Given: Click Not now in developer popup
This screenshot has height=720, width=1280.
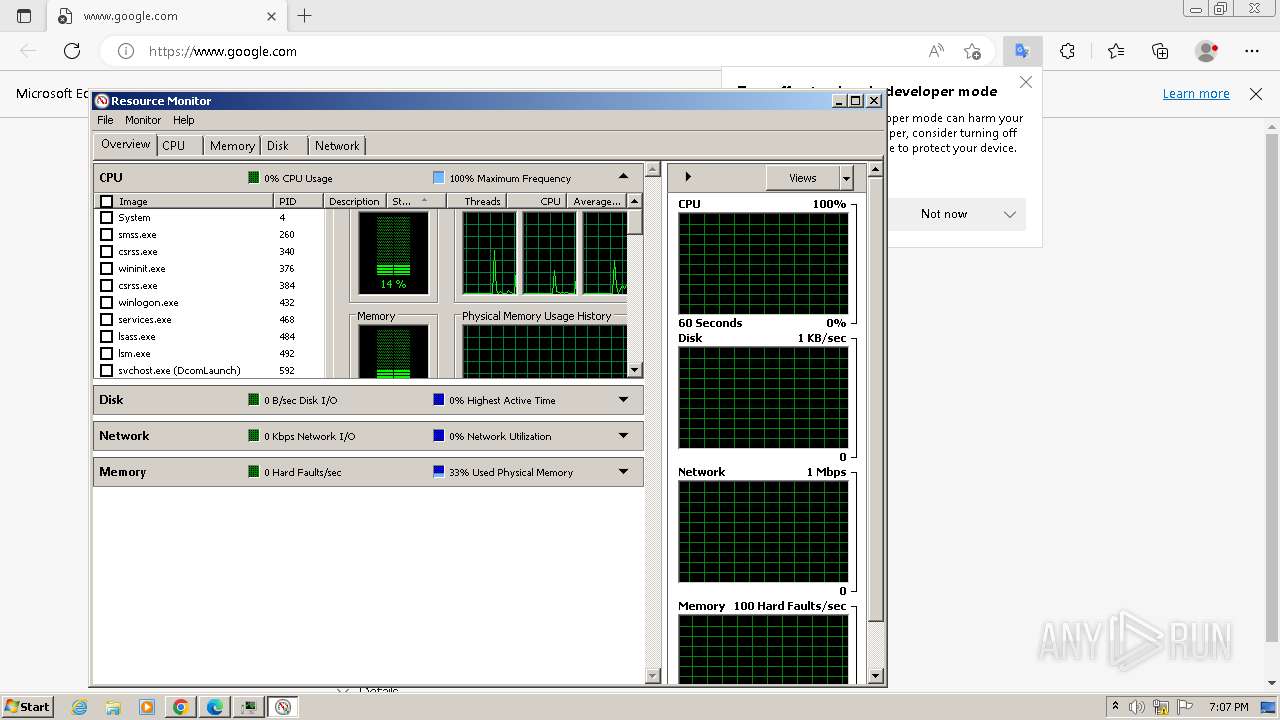Looking at the screenshot, I should tap(944, 214).
